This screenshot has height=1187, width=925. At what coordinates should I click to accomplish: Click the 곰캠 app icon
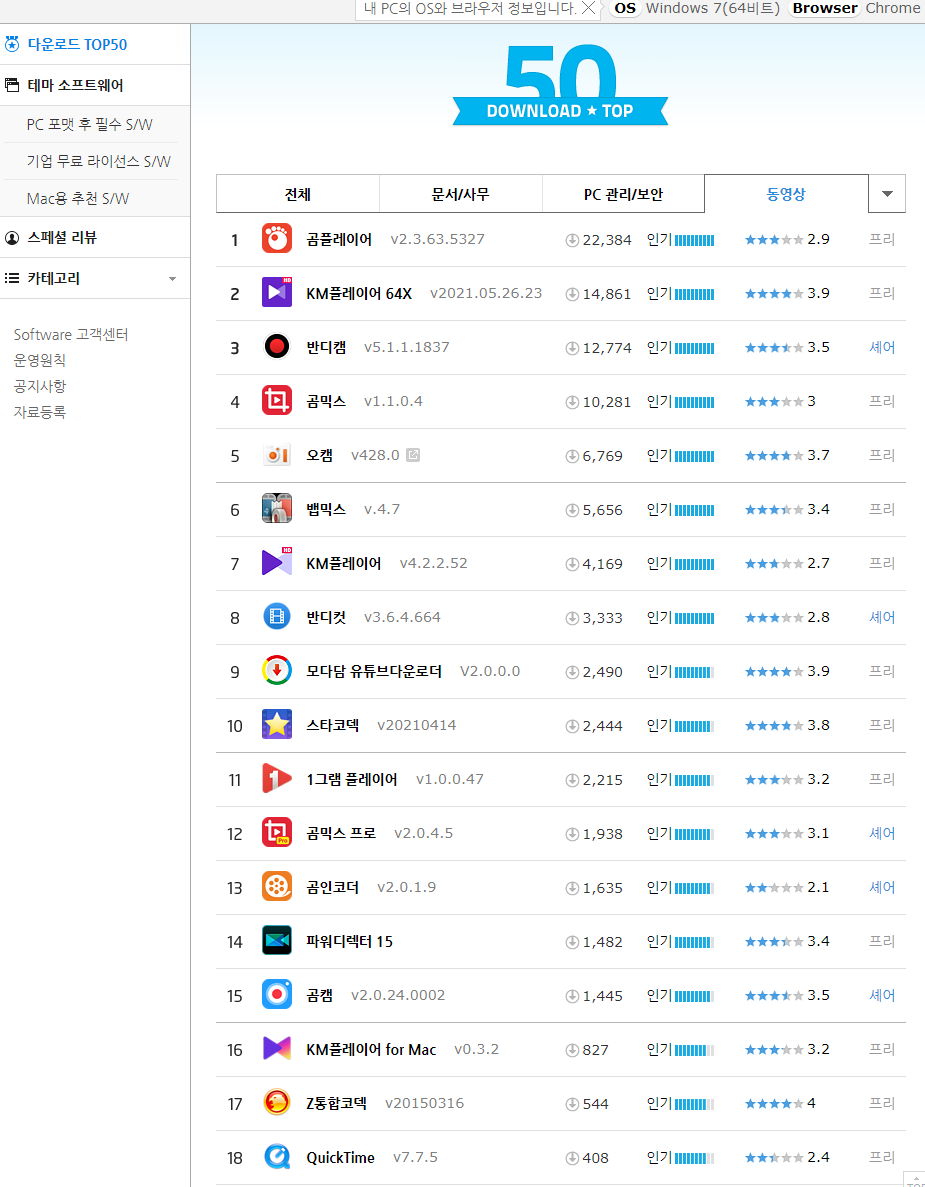[x=276, y=995]
